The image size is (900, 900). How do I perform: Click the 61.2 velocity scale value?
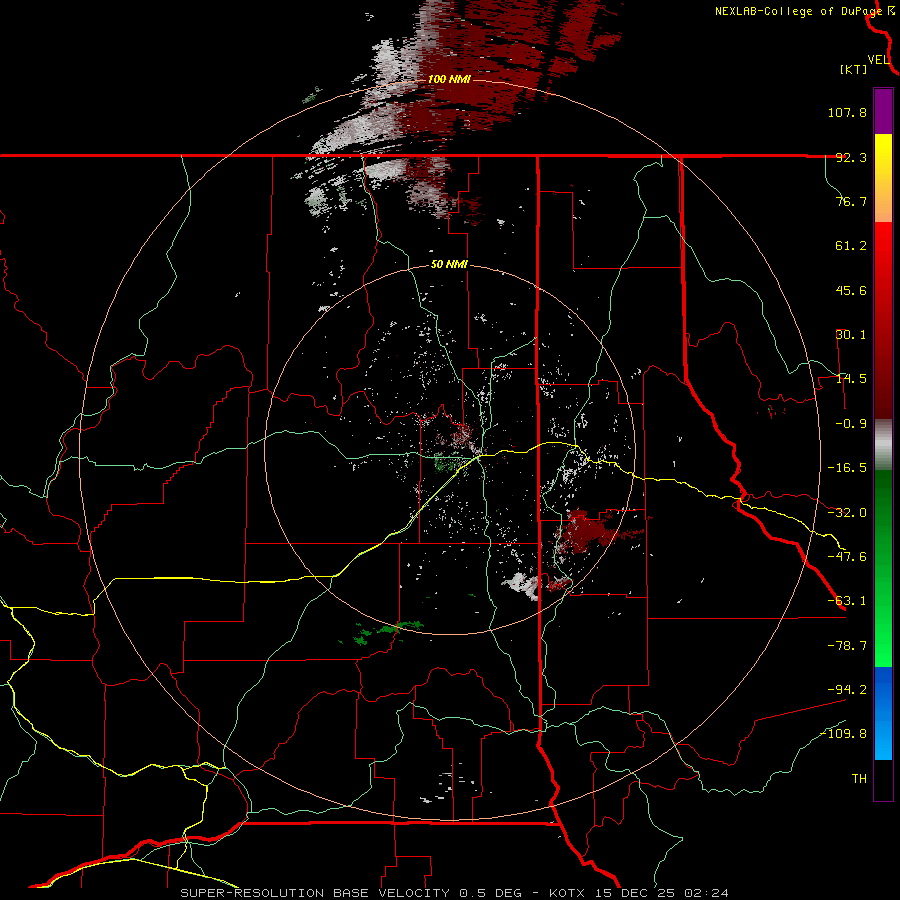point(851,246)
